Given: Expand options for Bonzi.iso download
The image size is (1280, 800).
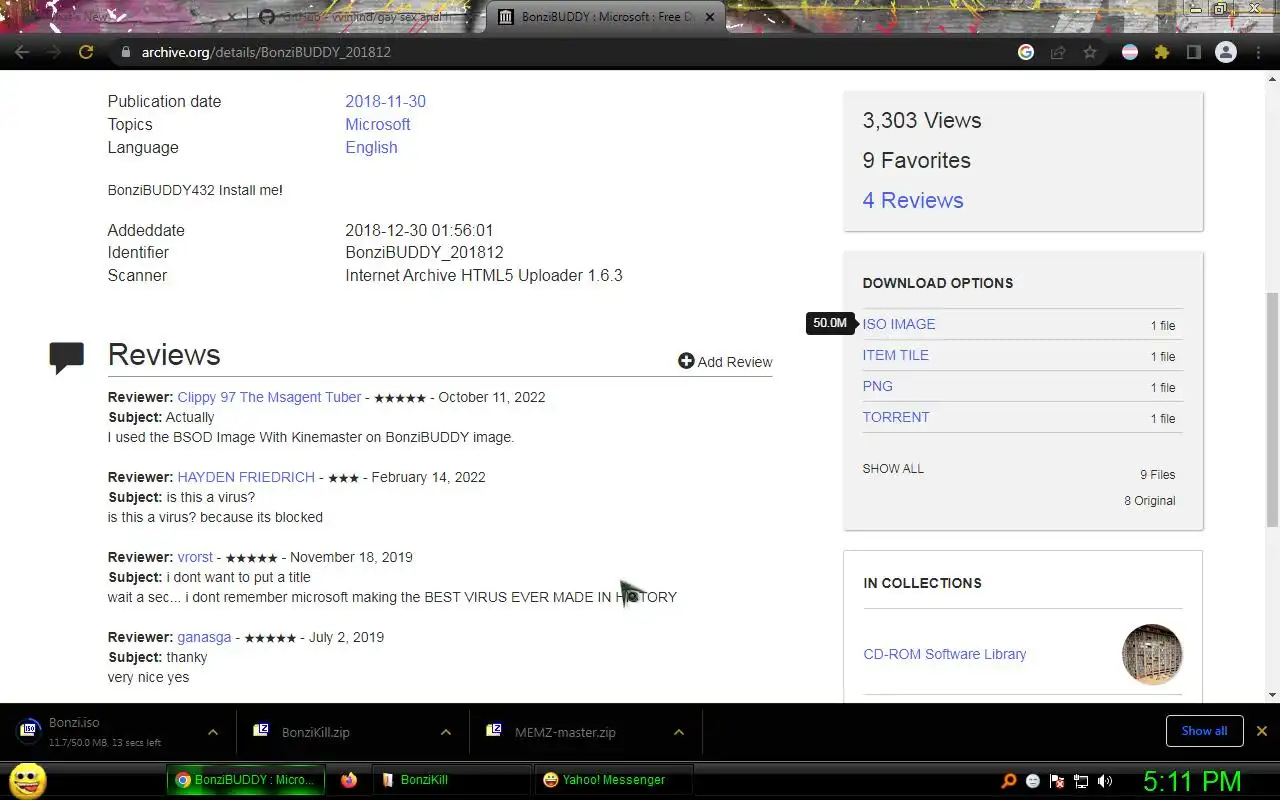Looking at the screenshot, I should [x=213, y=732].
